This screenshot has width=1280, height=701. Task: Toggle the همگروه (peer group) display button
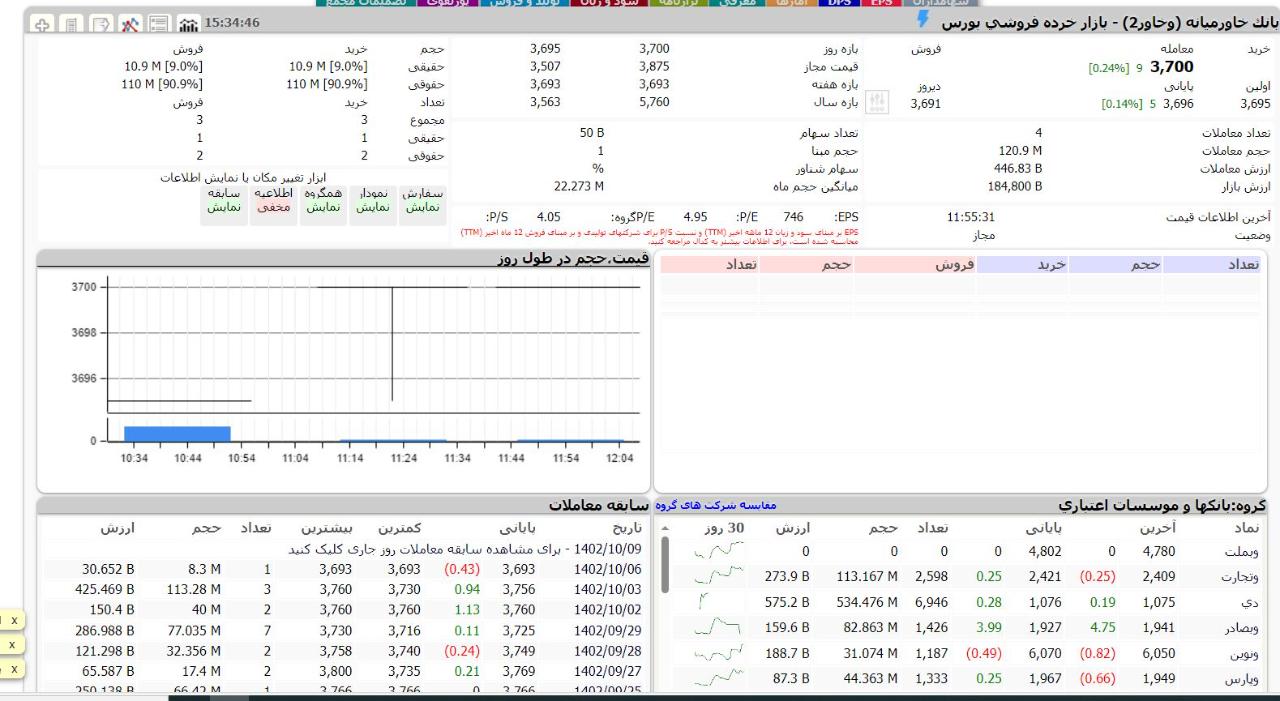coord(322,200)
